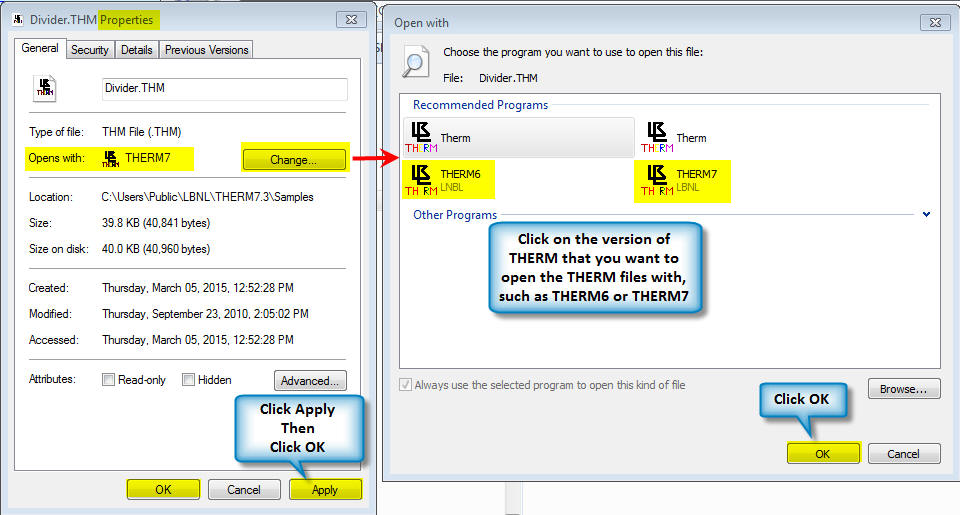
Task: Click the magnifier file icon in Open with
Action: tap(416, 62)
